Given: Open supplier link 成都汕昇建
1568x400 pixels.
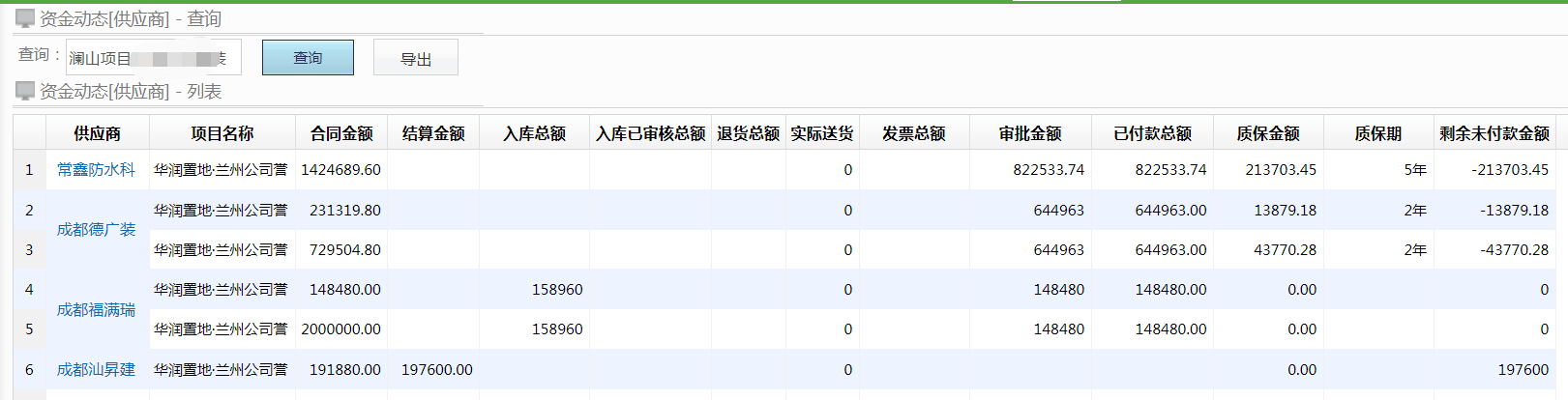Looking at the screenshot, I should coord(96,370).
